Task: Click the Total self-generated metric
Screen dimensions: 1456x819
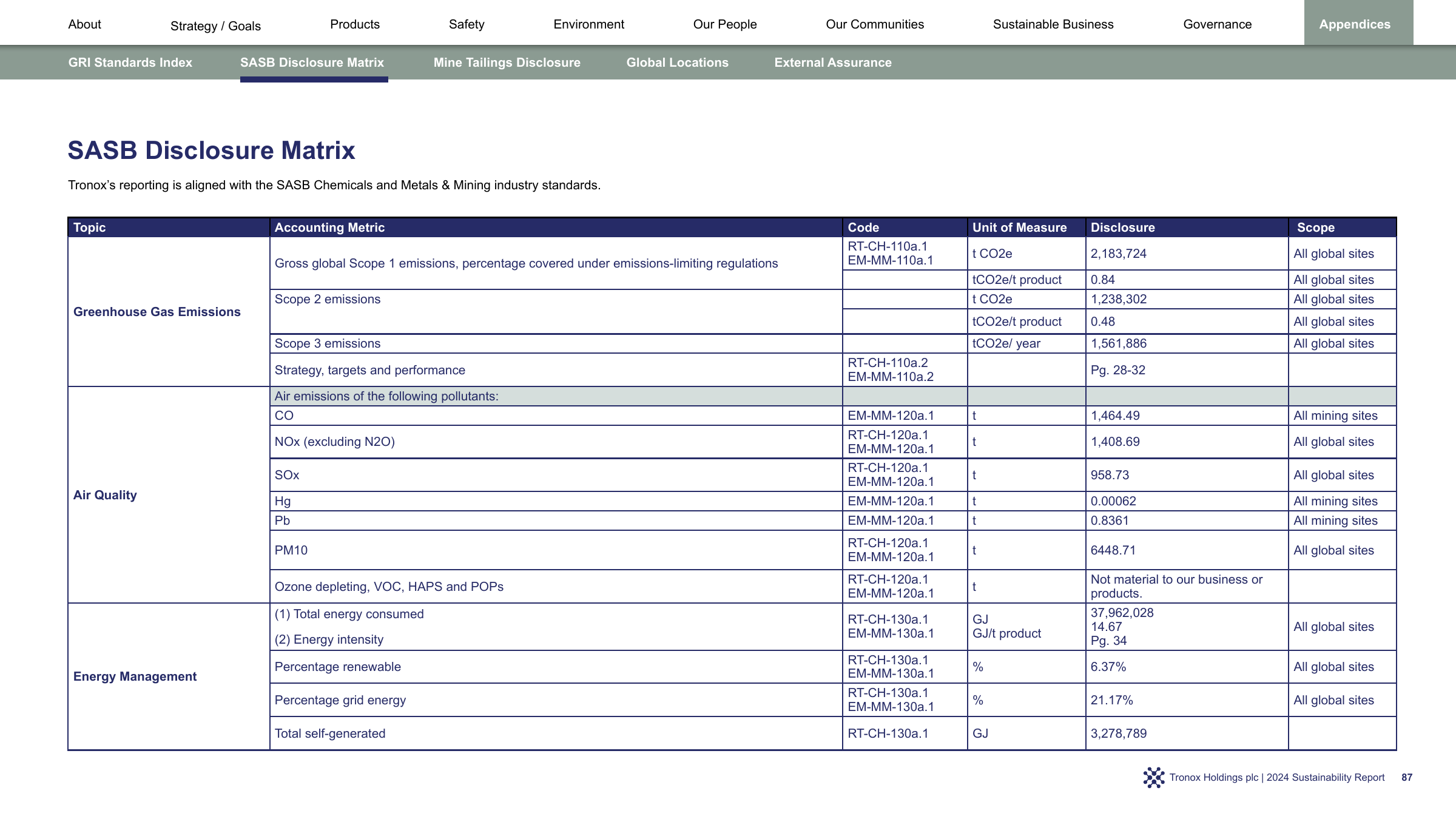Action: coord(329,733)
